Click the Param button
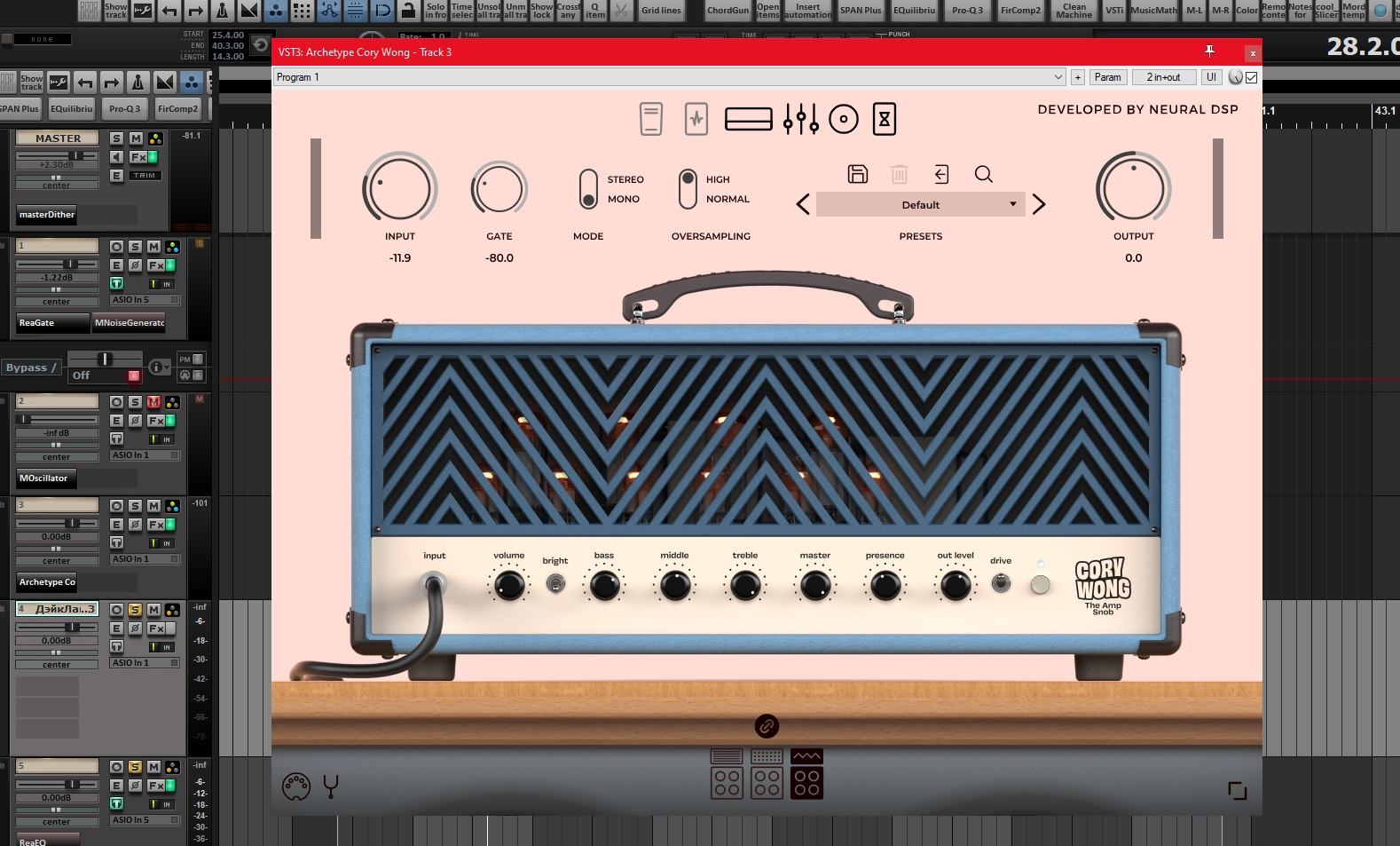Viewport: 1400px width, 846px height. 1107,77
